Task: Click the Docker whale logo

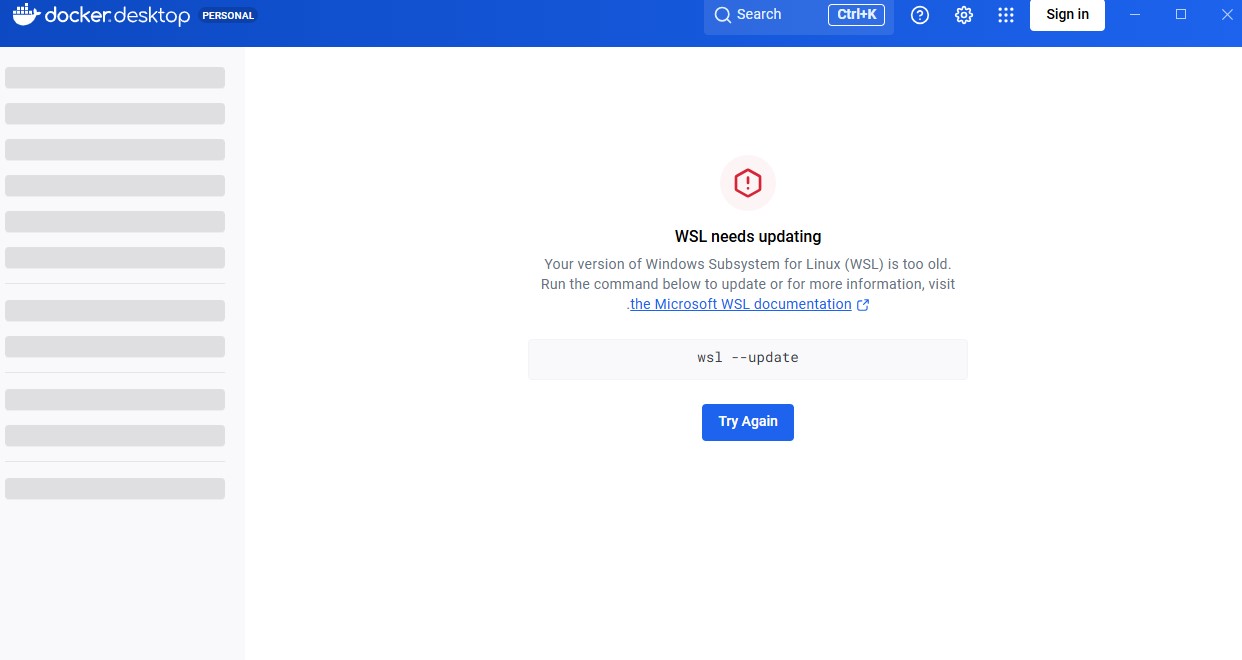Action: coord(26,15)
